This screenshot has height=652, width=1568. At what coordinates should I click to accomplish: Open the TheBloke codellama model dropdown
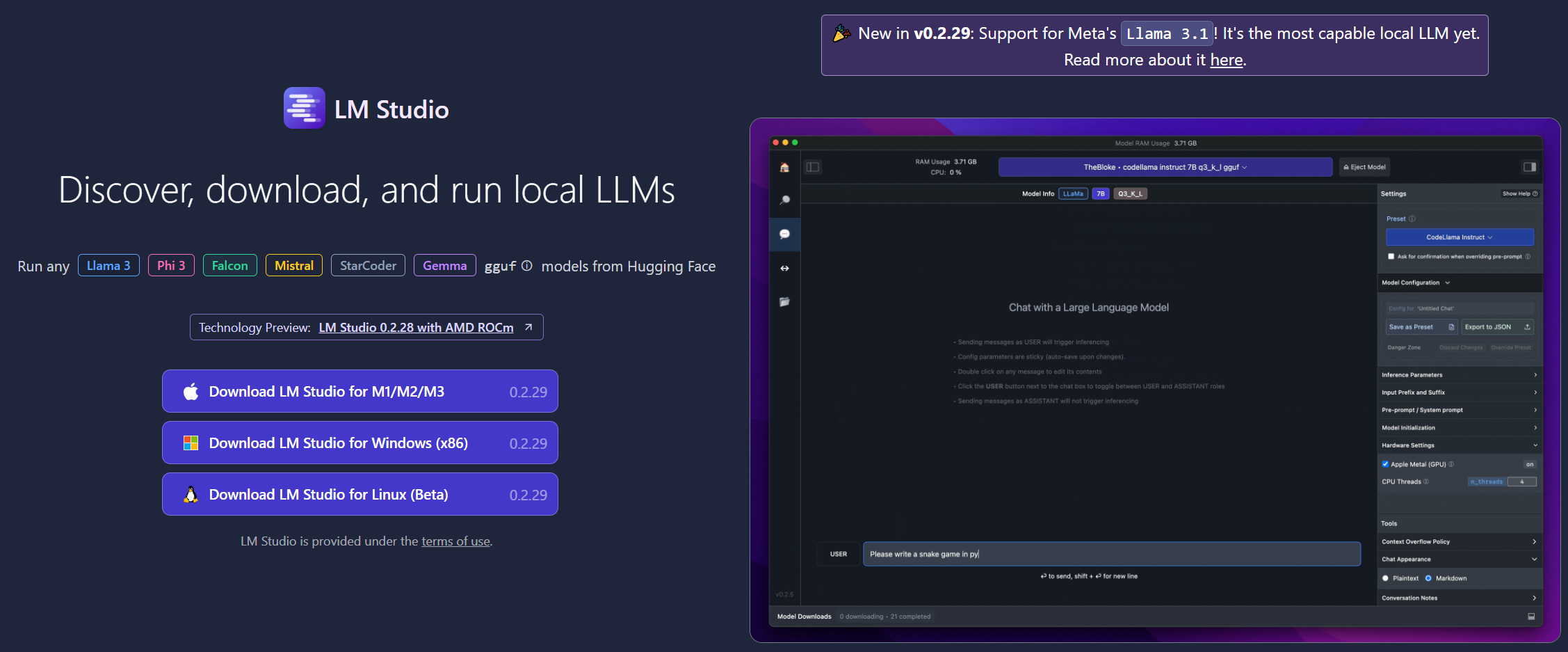pos(1165,167)
